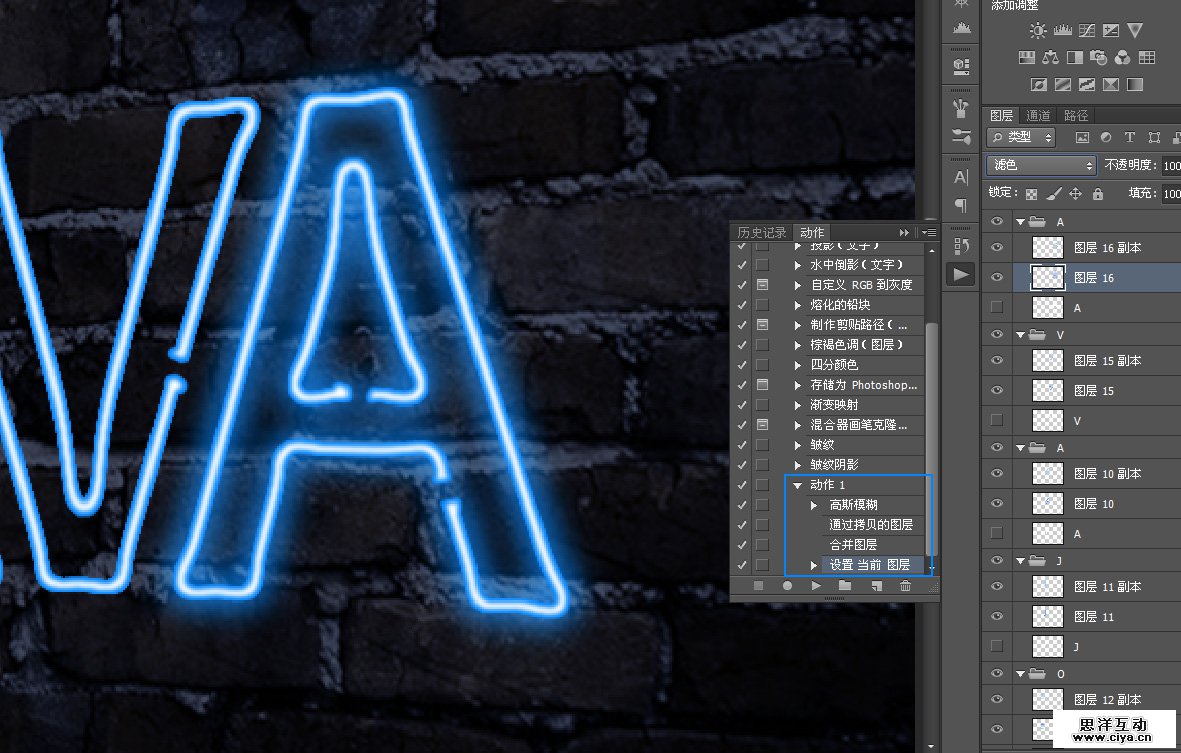Open the 滤色 blend mode dropdown

1041,165
